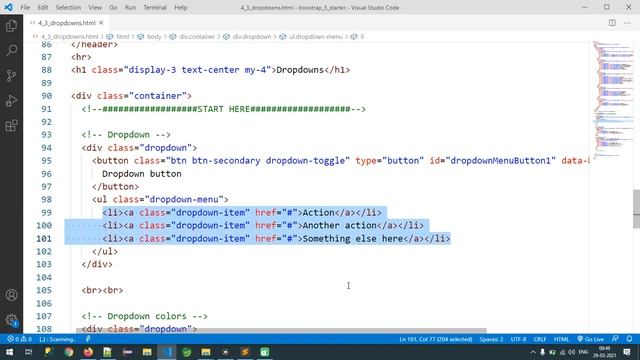Click errors and warnings status indicator

(19, 339)
